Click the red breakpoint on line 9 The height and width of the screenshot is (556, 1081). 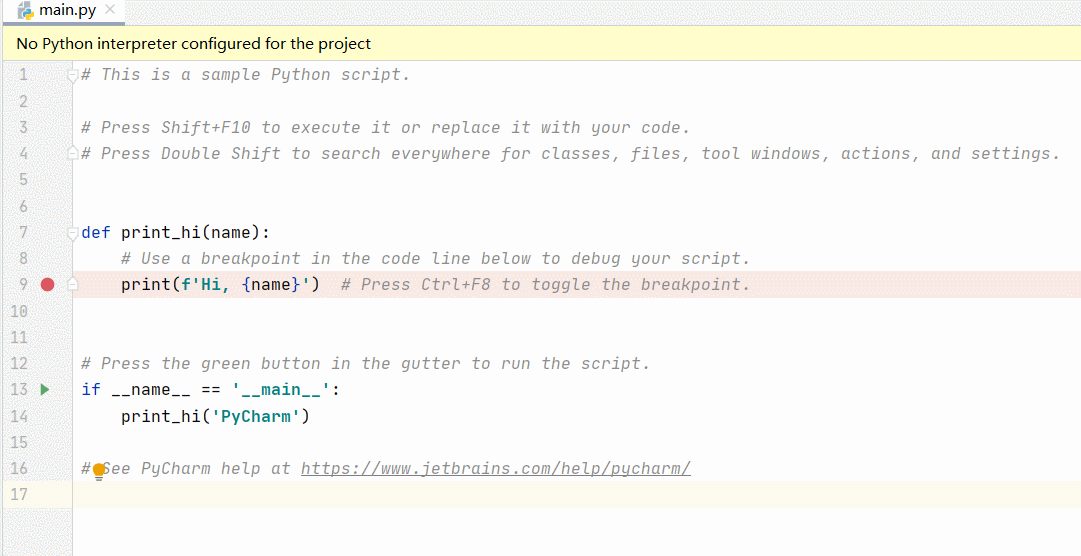coord(47,284)
